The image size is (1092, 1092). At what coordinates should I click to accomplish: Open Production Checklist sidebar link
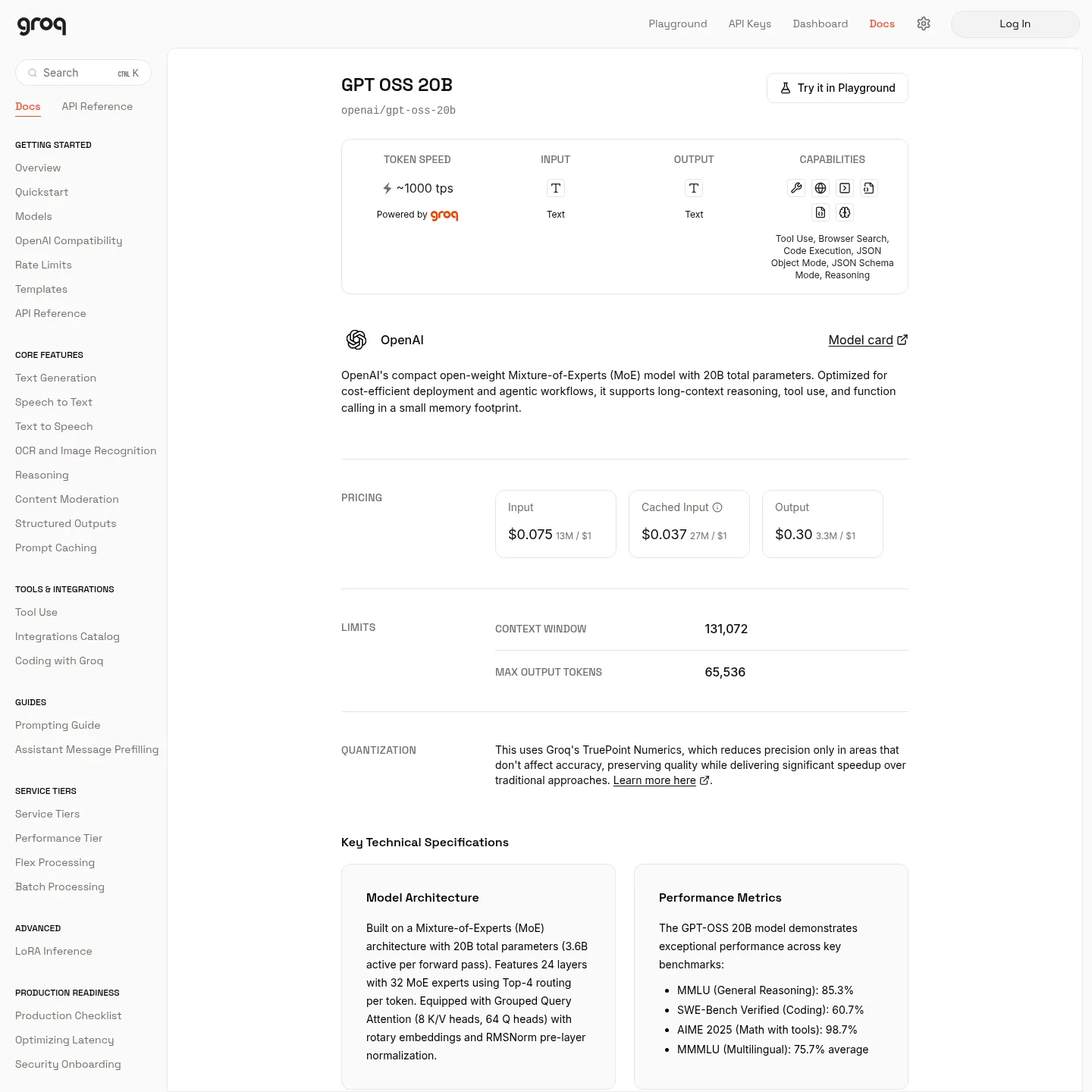pyautogui.click(x=68, y=1015)
